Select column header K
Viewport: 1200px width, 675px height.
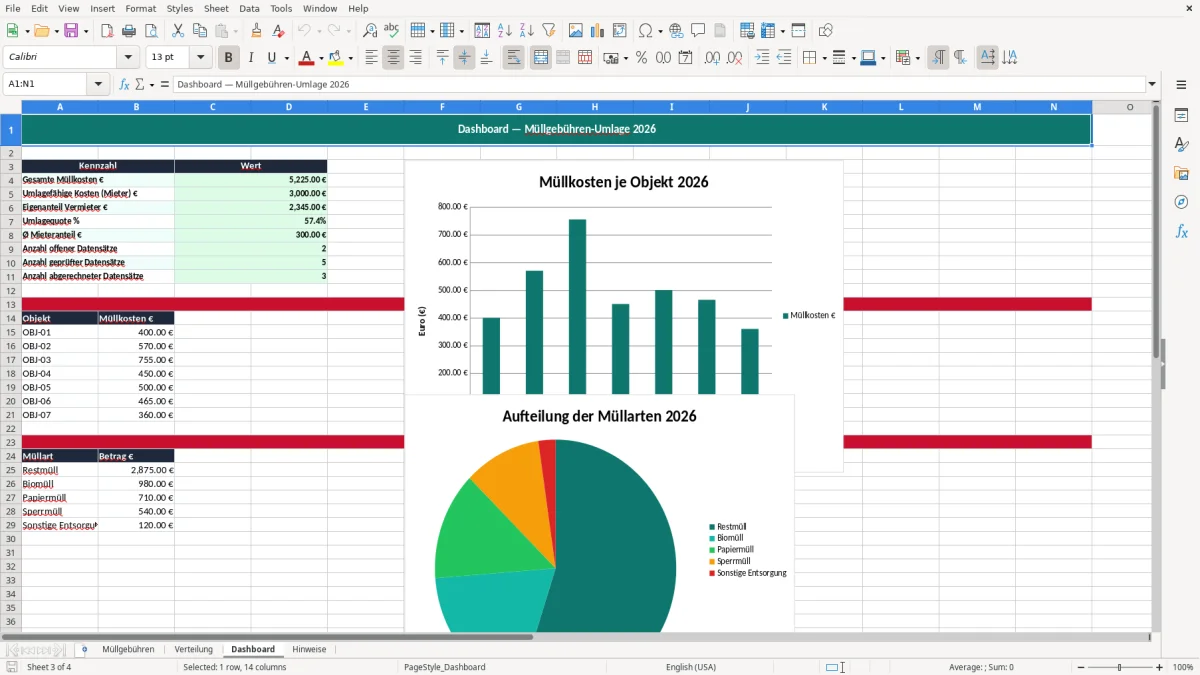coord(825,107)
